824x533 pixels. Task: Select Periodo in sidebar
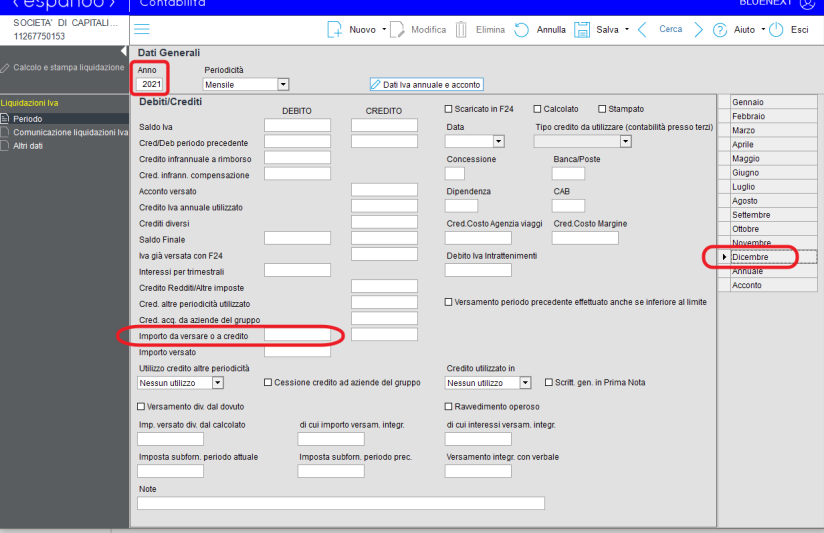tap(27, 119)
